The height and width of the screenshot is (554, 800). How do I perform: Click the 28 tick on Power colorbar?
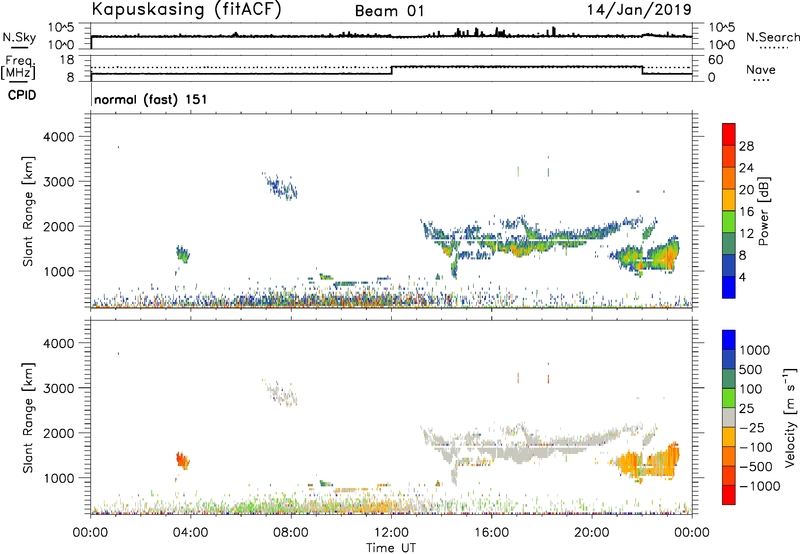click(746, 146)
